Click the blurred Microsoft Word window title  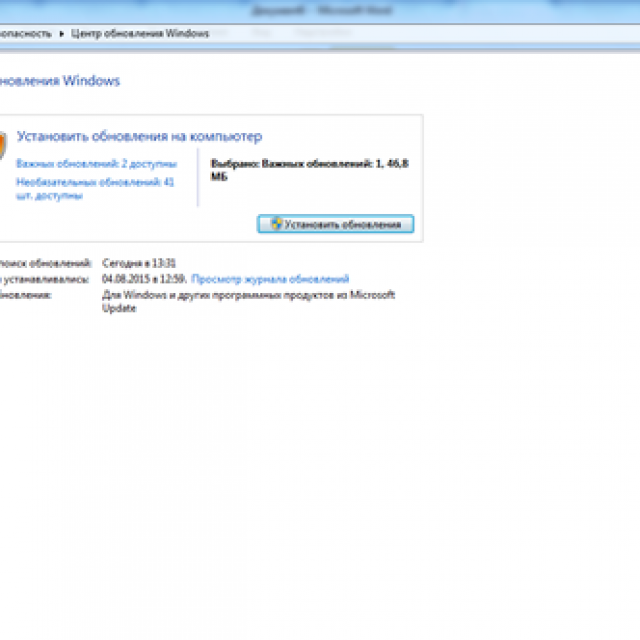322,10
